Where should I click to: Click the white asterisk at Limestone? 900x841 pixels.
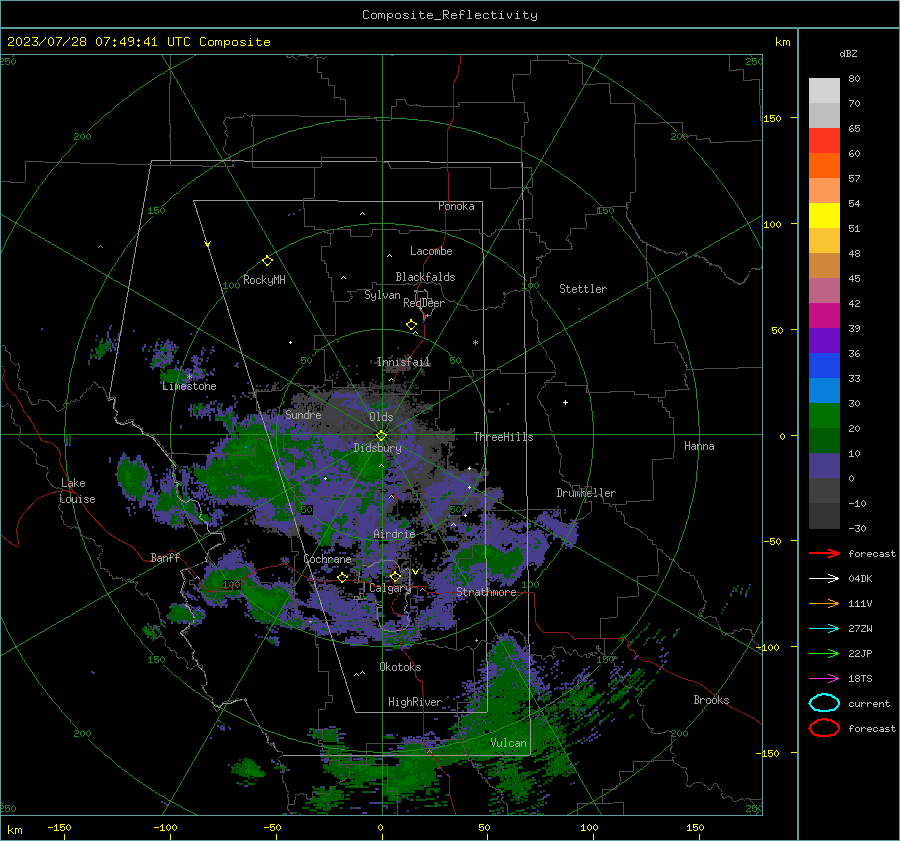[x=189, y=377]
